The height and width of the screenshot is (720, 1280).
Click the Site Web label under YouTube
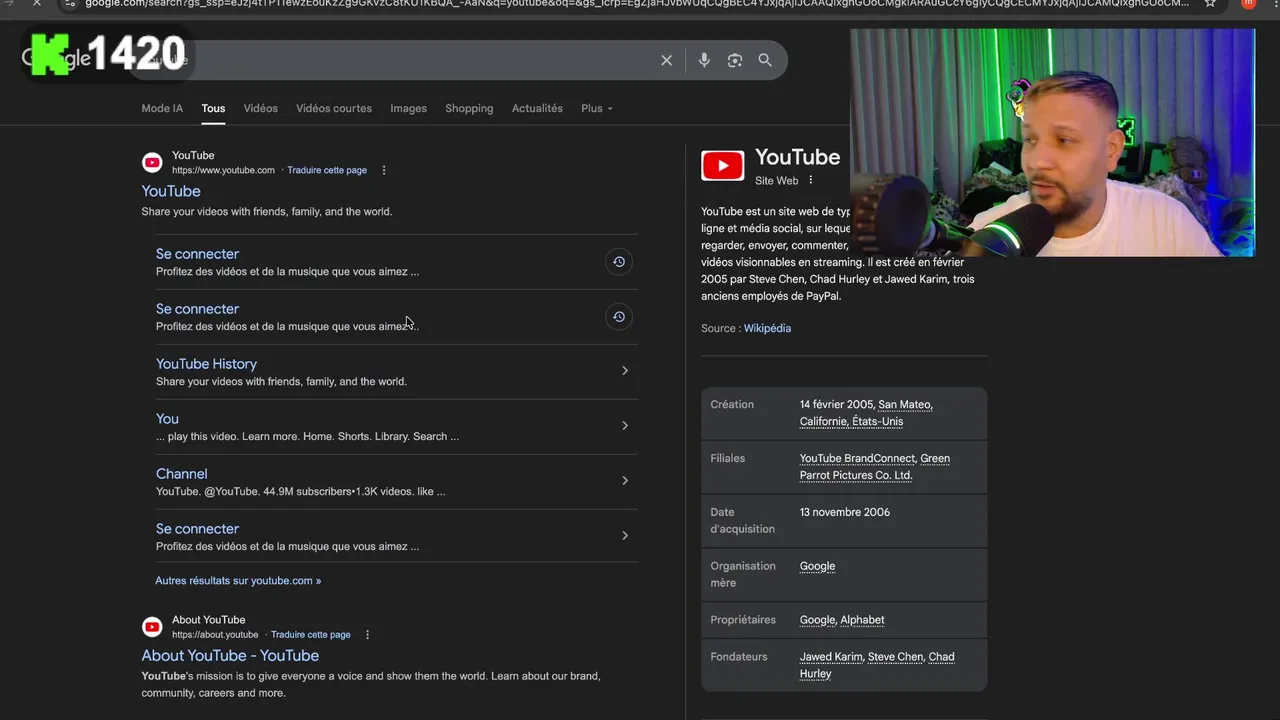[x=776, y=181]
